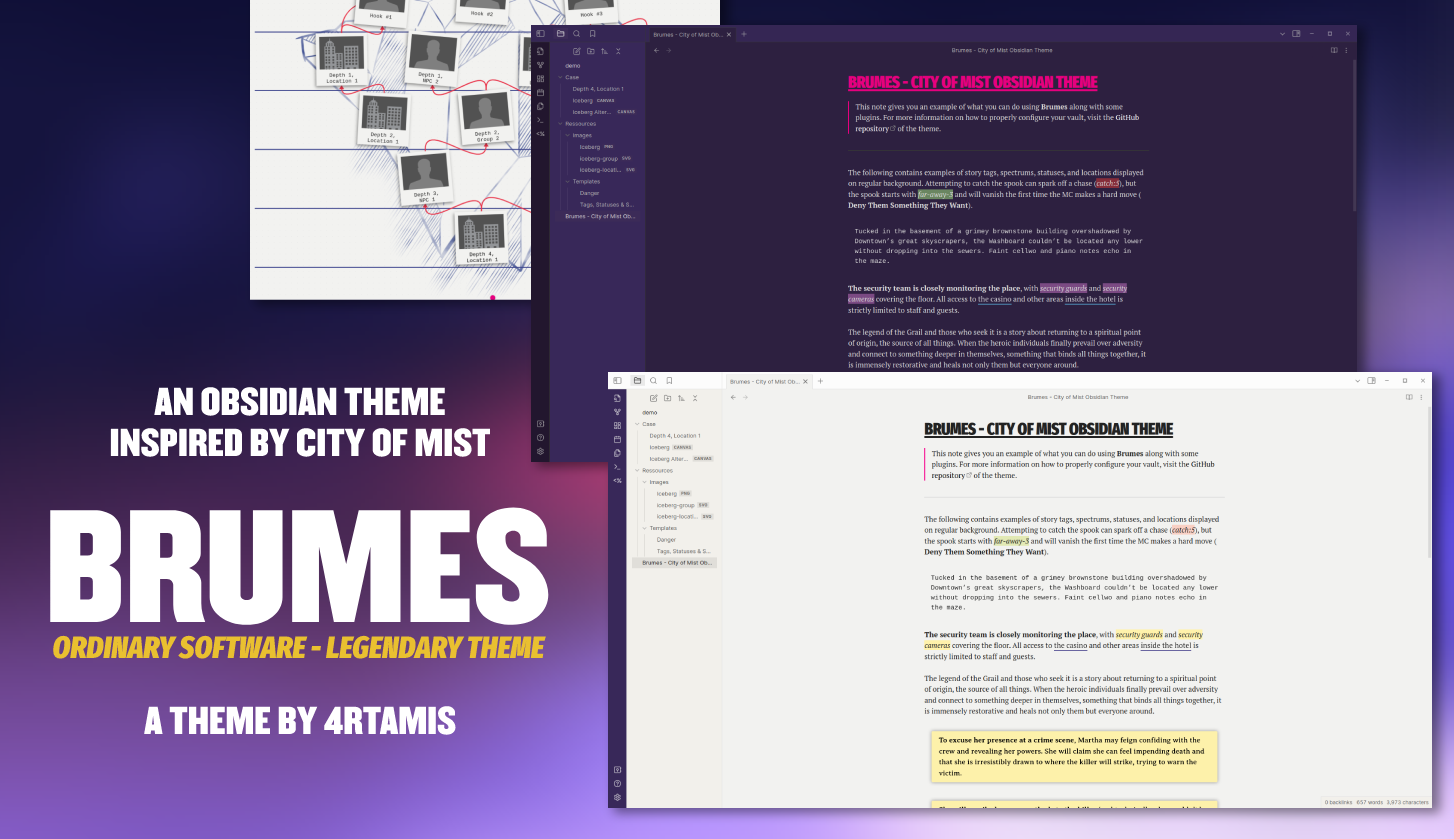1454x839 pixels.
Task: Open Depth 4, Location 1 in light window
Action: (x=675, y=436)
